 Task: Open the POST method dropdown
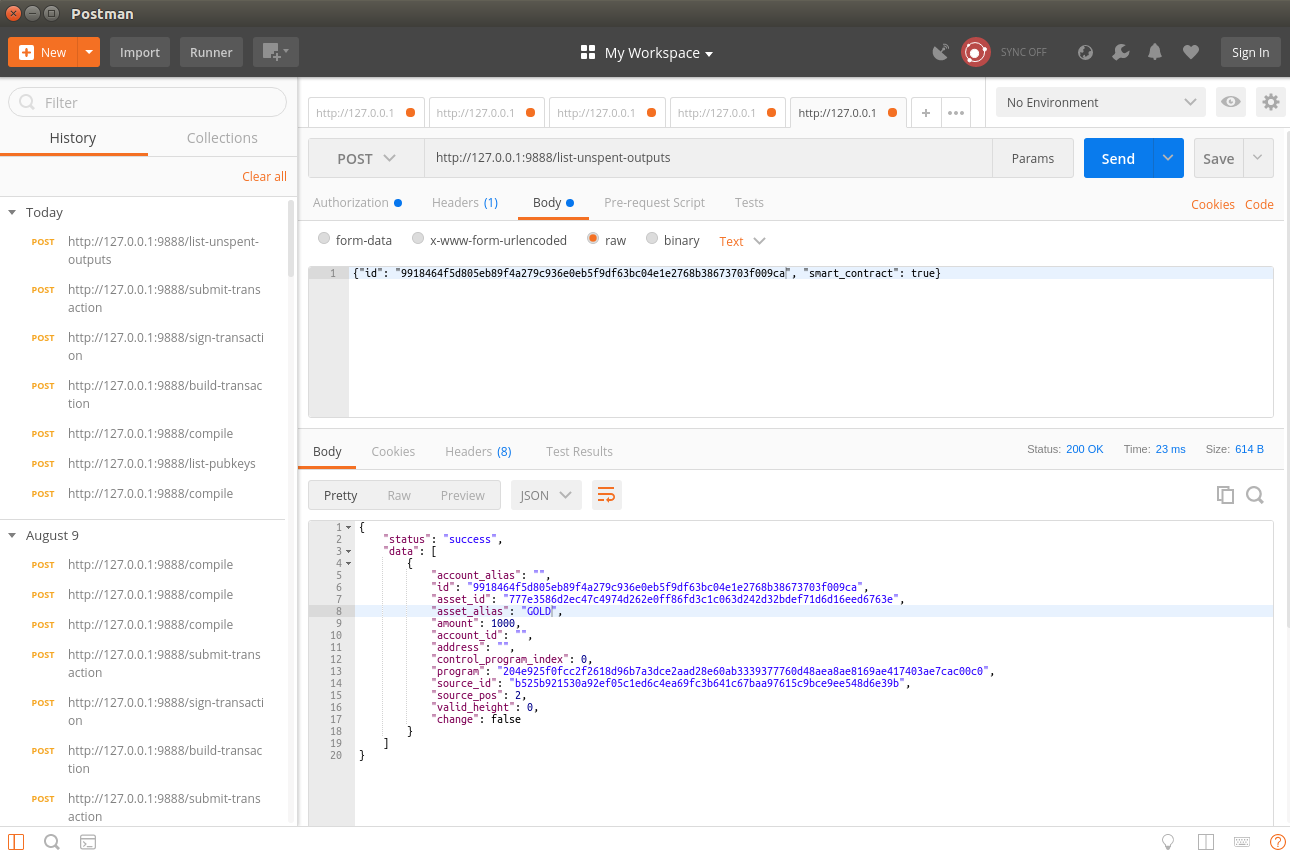coord(366,158)
